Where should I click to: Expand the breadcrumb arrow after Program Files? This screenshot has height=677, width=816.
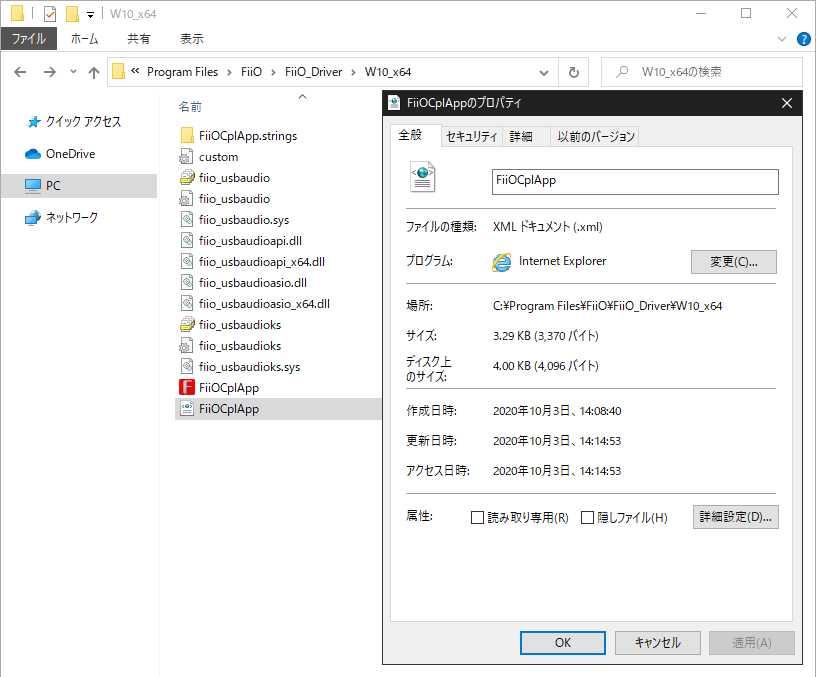tap(229, 72)
